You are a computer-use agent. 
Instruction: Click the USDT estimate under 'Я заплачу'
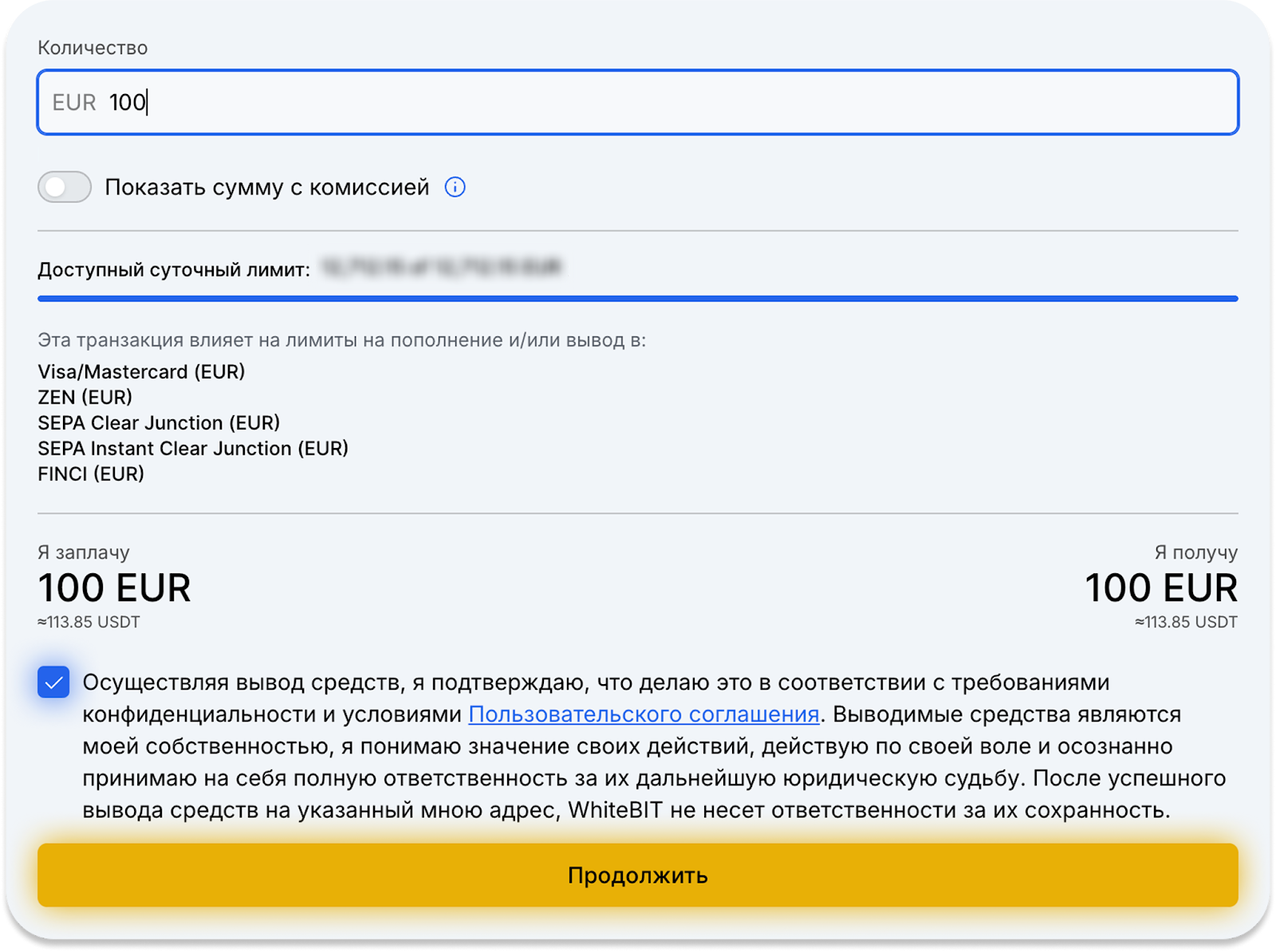89,622
